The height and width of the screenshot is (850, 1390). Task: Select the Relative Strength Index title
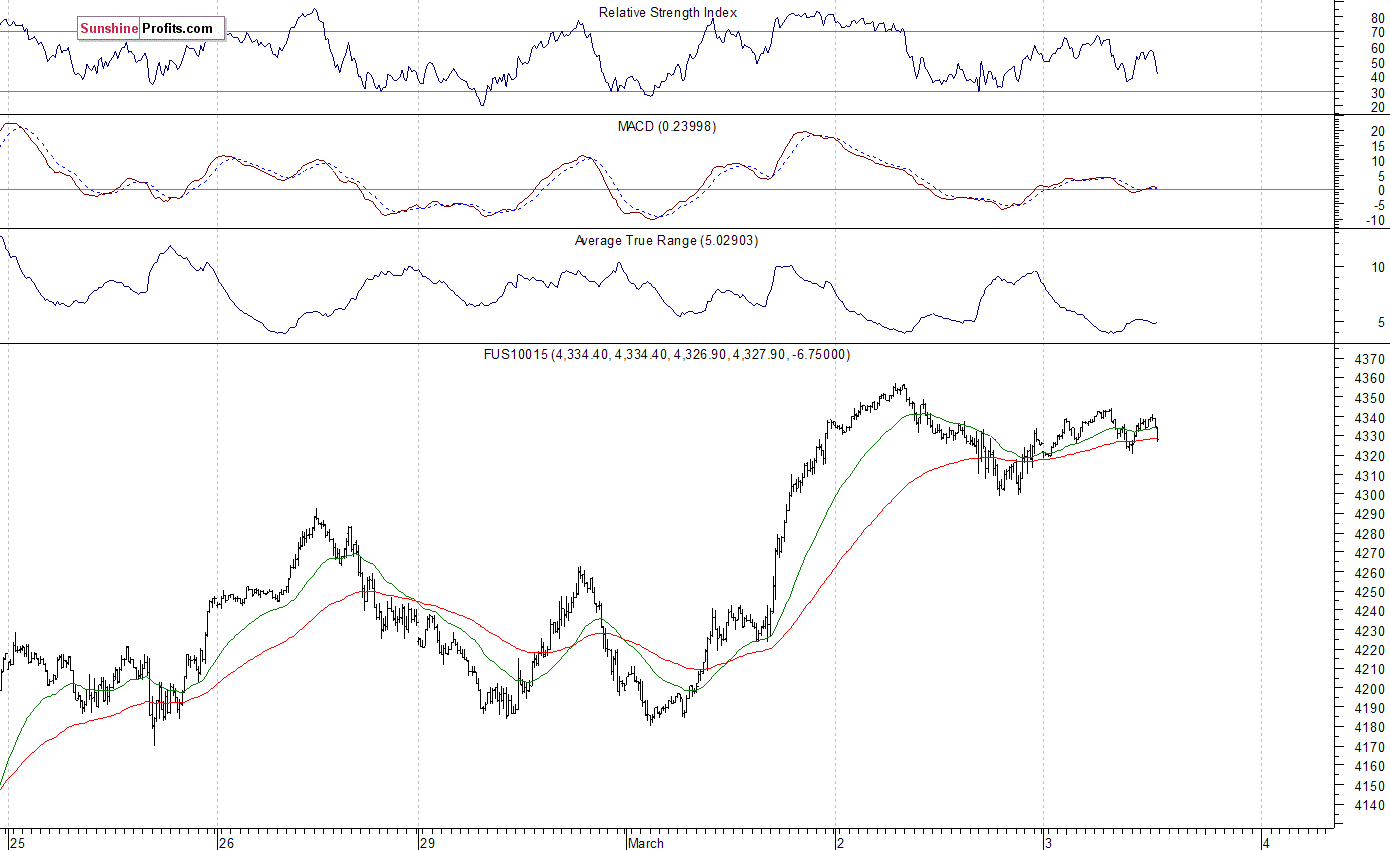point(668,13)
